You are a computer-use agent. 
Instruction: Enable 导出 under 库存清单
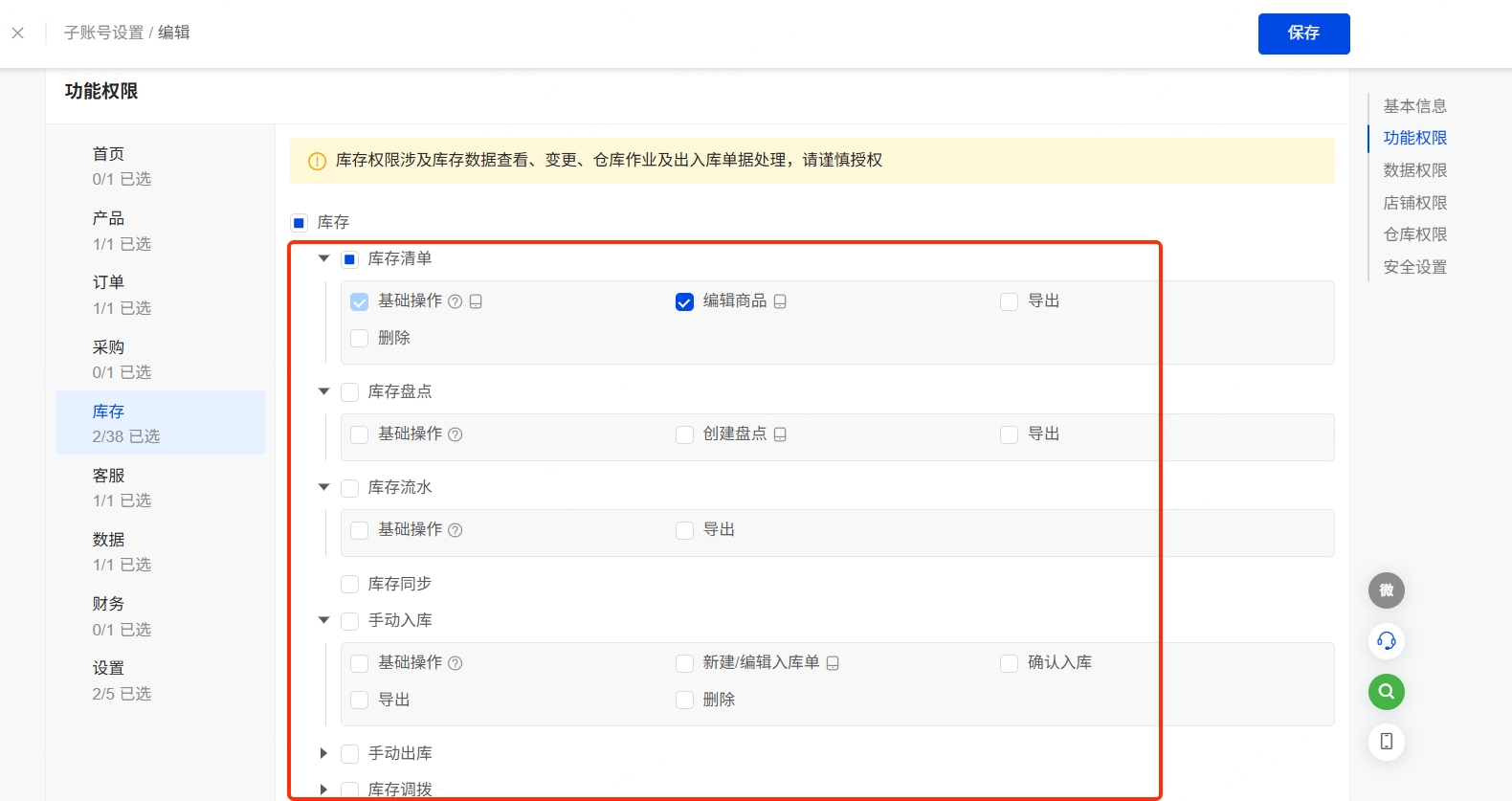(x=1009, y=302)
